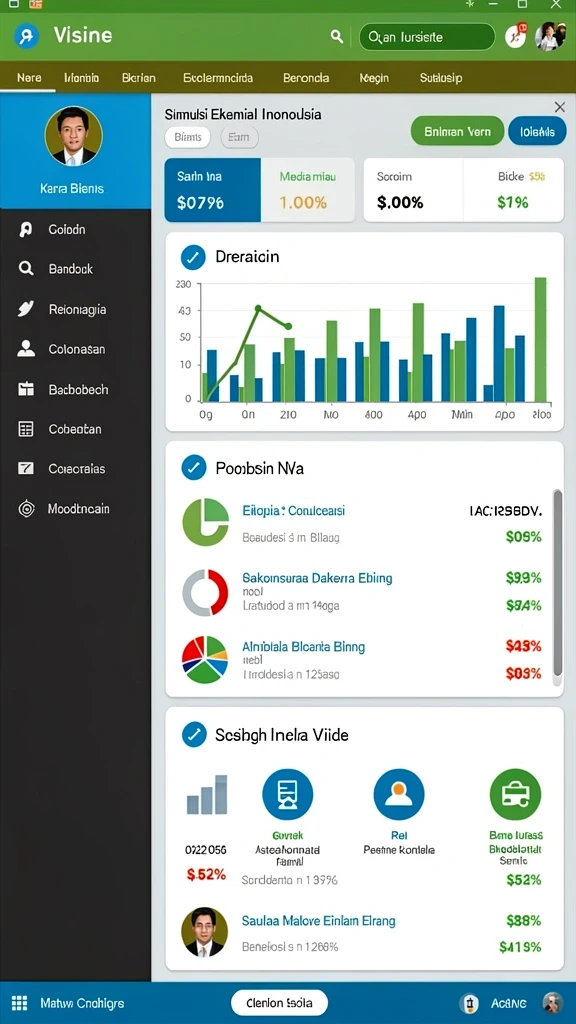This screenshot has height=1024, width=576.
Task: Click the Clenlon ßsöla button
Action: pyautogui.click(x=280, y=1003)
